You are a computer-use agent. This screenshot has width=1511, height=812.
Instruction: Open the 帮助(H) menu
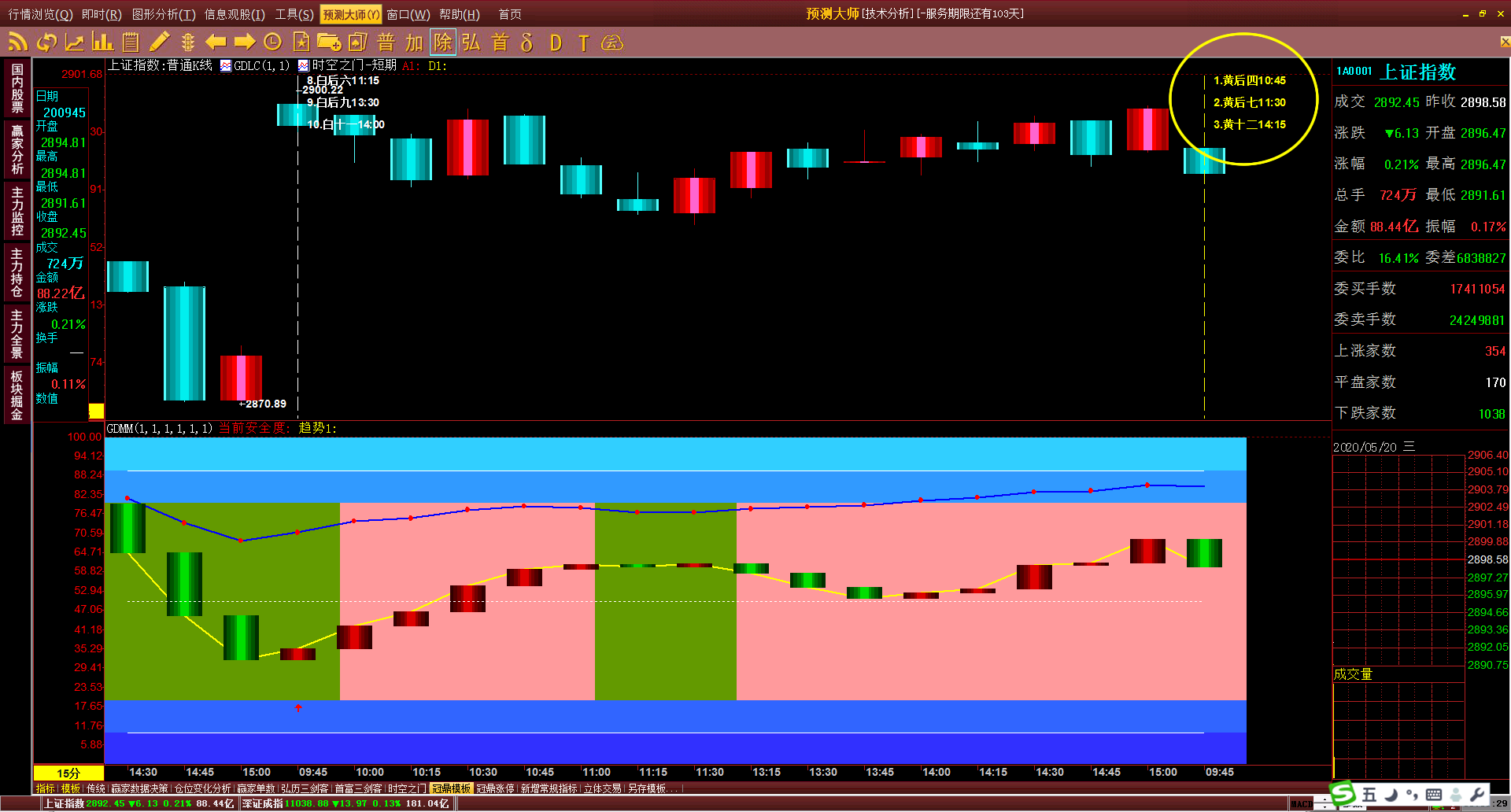460,14
